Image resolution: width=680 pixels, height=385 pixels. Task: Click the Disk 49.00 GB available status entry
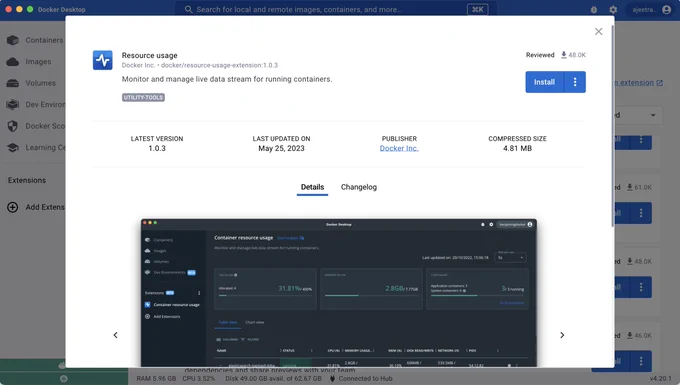[273, 378]
